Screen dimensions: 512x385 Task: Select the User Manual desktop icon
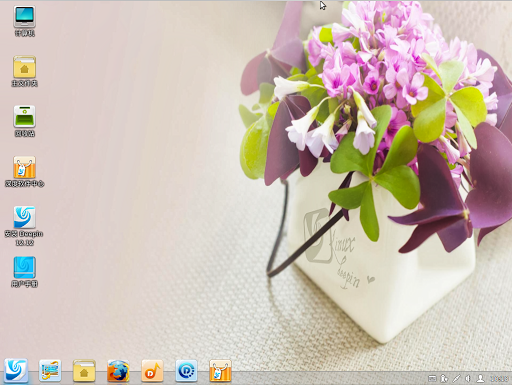pos(24,272)
